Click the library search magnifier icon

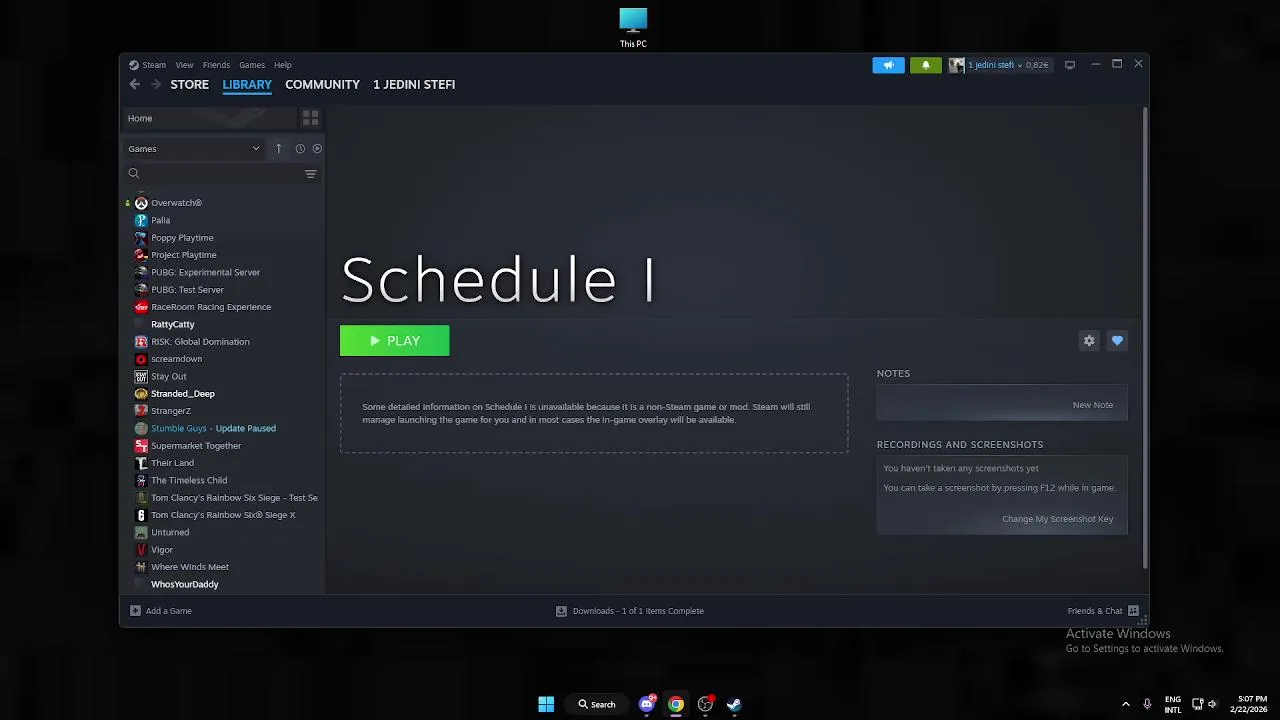point(134,174)
